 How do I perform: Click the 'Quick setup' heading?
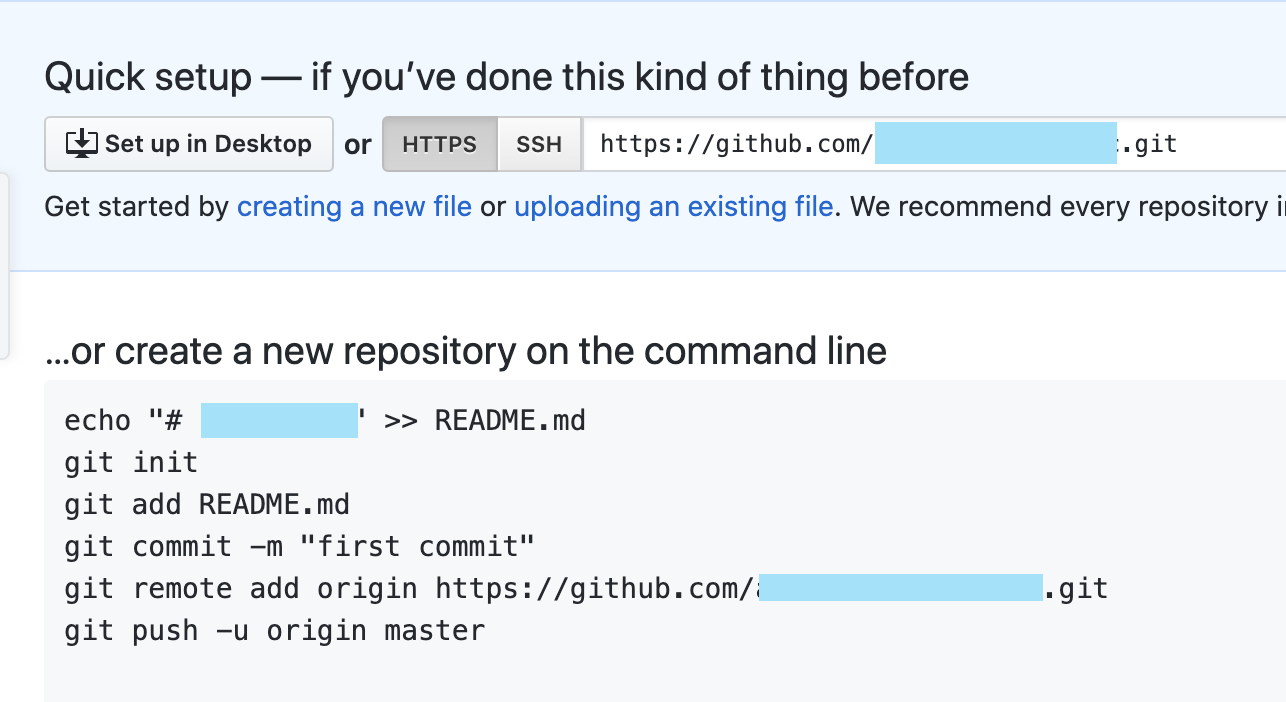point(507,77)
